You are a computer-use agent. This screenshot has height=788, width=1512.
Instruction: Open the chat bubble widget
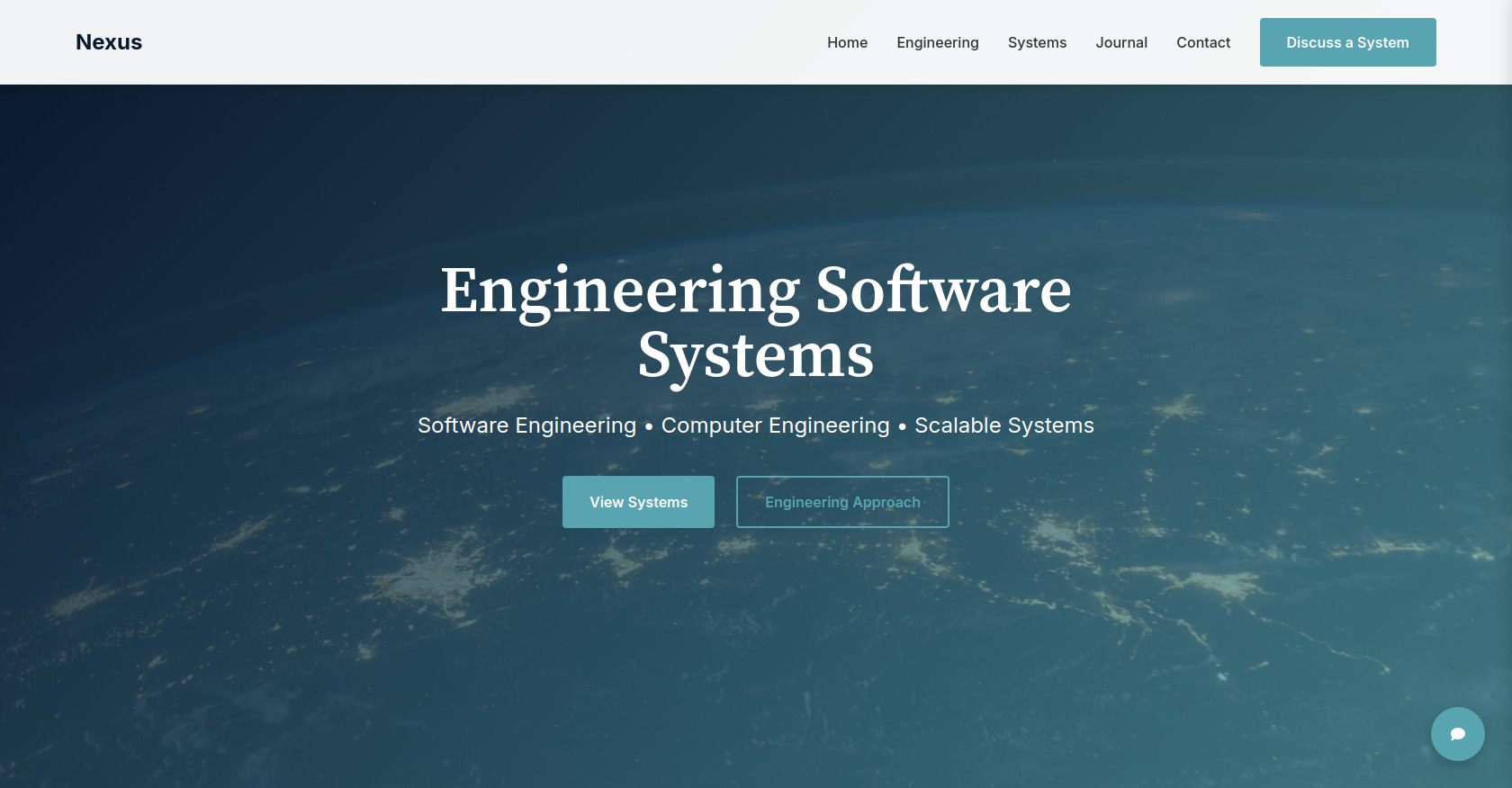tap(1457, 734)
